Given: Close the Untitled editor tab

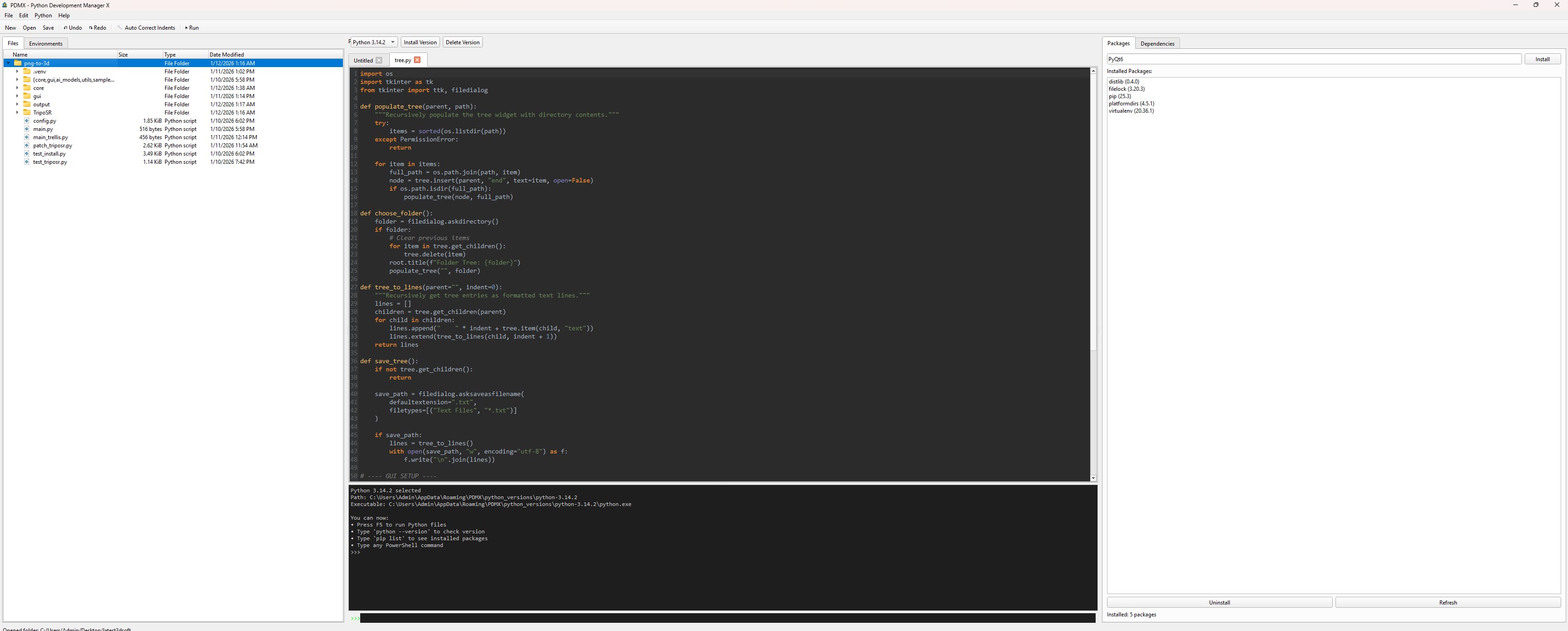Looking at the screenshot, I should tap(378, 60).
